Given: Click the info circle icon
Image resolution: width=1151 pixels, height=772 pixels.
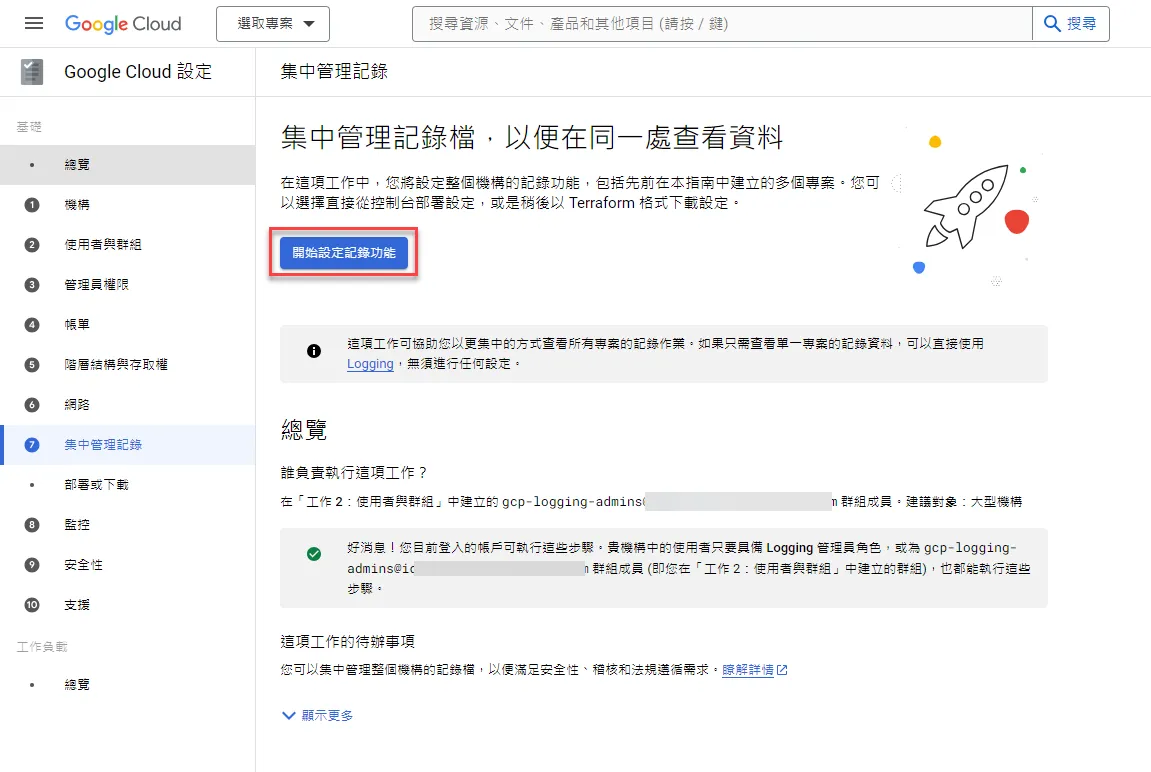Looking at the screenshot, I should tap(313, 351).
